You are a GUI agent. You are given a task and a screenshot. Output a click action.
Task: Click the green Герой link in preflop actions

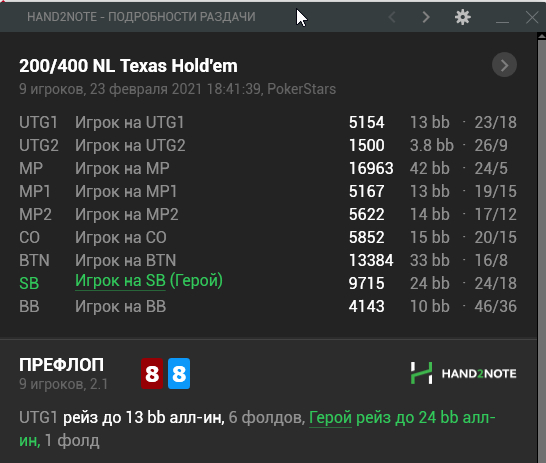(330, 417)
